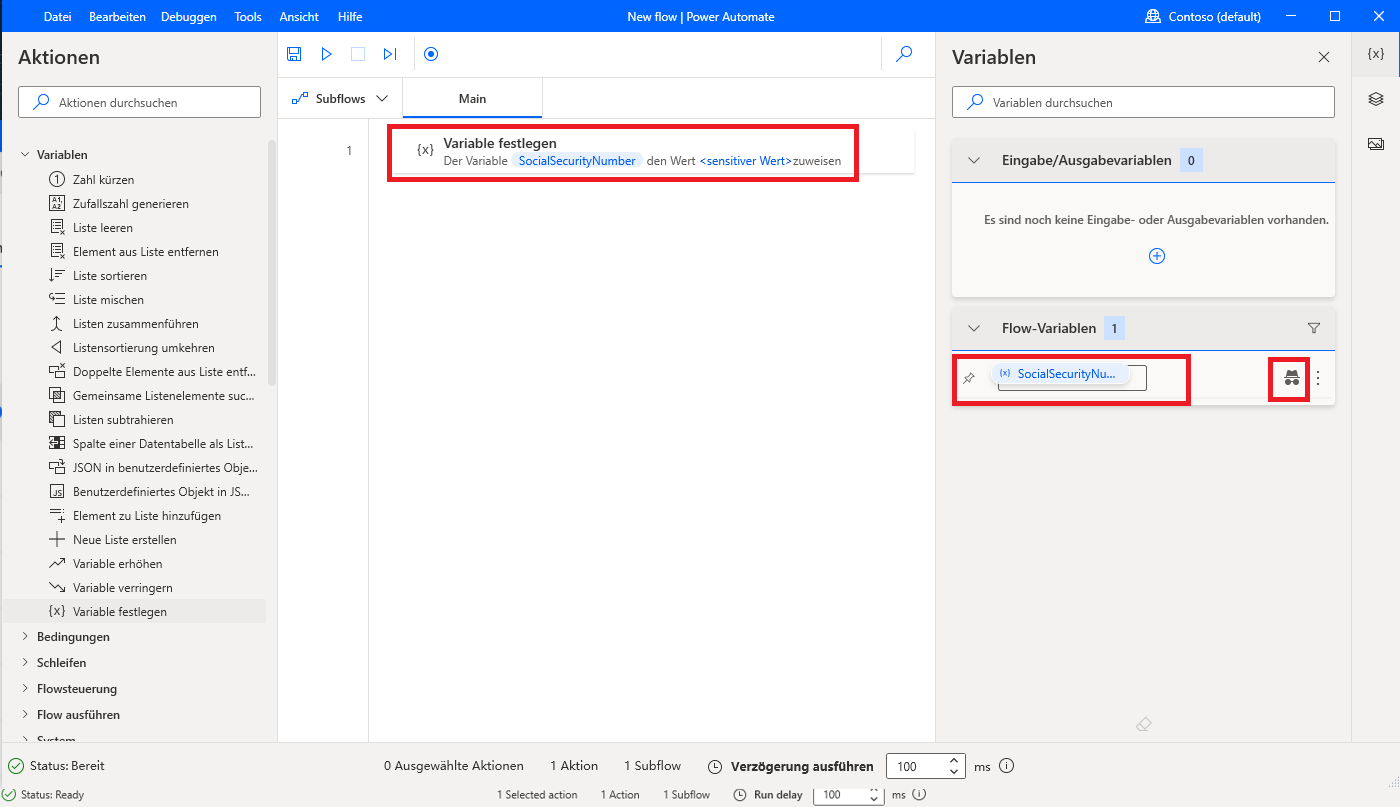This screenshot has height=807, width=1400.
Task: Click the eraser icon in Variablen panel
Action: (x=1144, y=724)
